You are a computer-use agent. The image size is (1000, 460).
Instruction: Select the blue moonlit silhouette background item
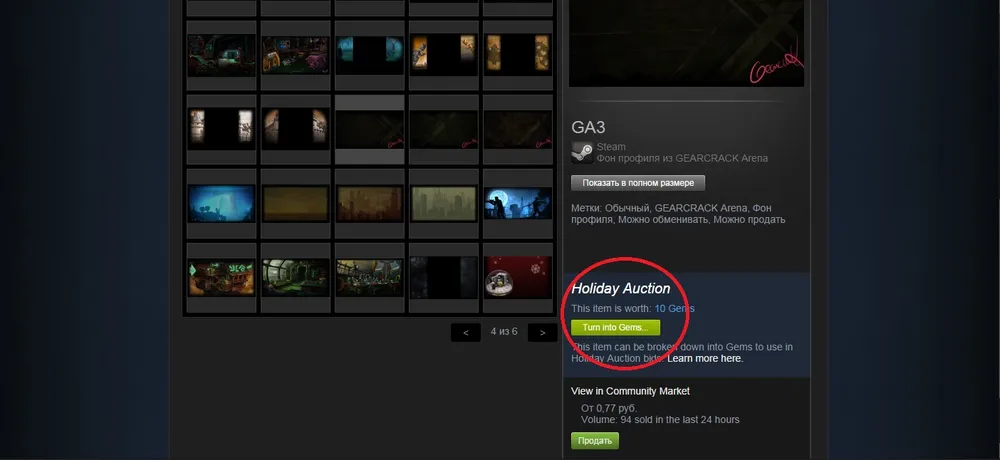pyautogui.click(x=518, y=204)
